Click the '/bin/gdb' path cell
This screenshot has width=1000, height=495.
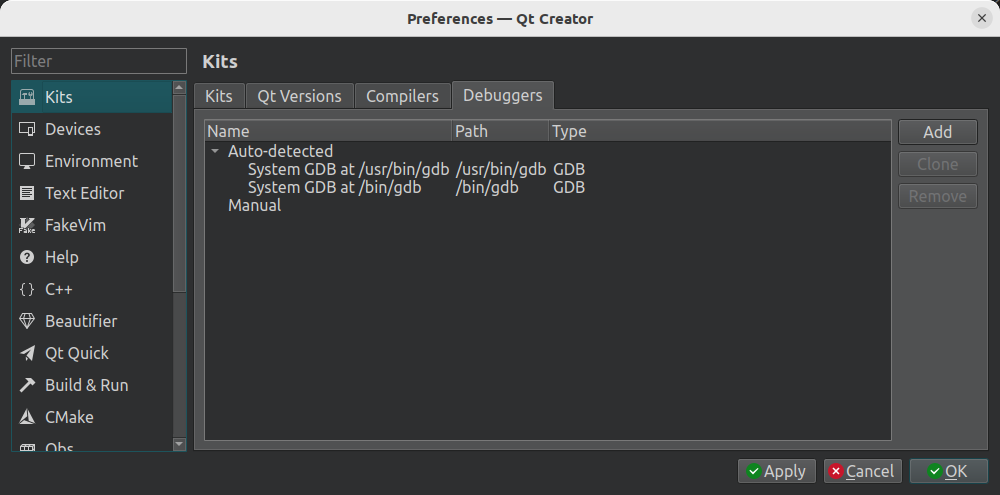pyautogui.click(x=487, y=188)
